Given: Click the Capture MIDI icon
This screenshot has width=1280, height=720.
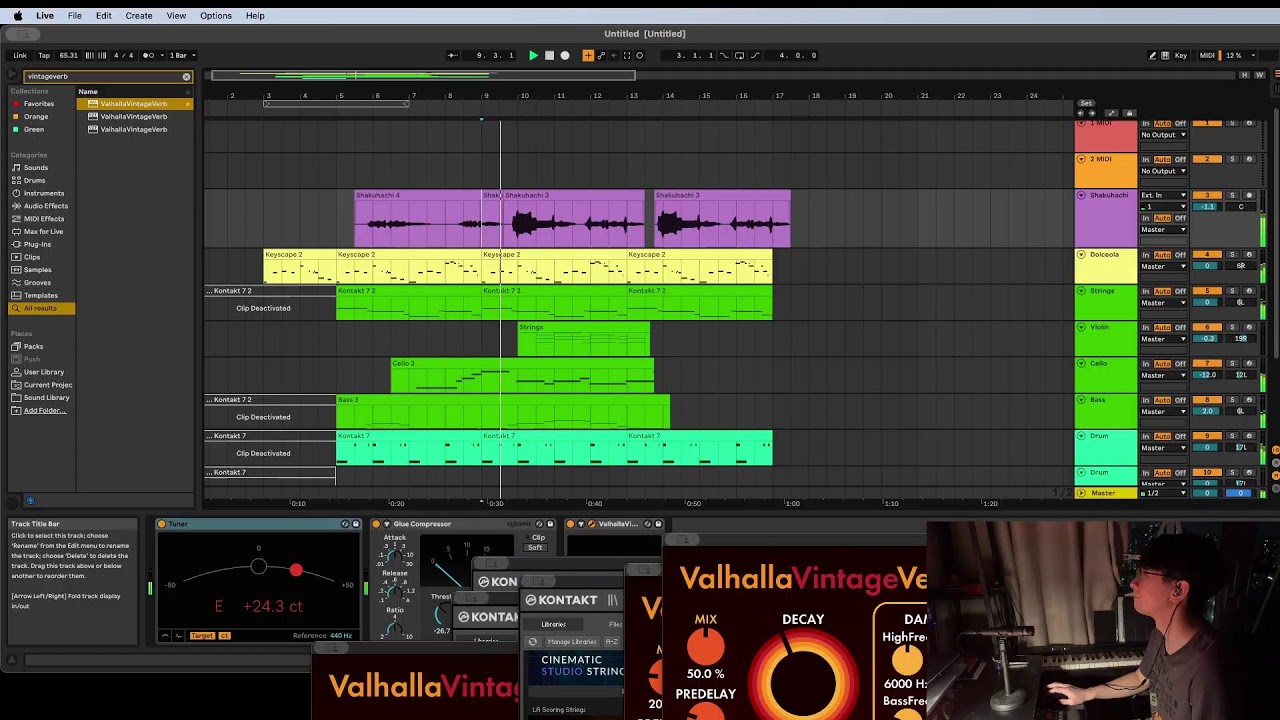Looking at the screenshot, I should pos(627,55).
